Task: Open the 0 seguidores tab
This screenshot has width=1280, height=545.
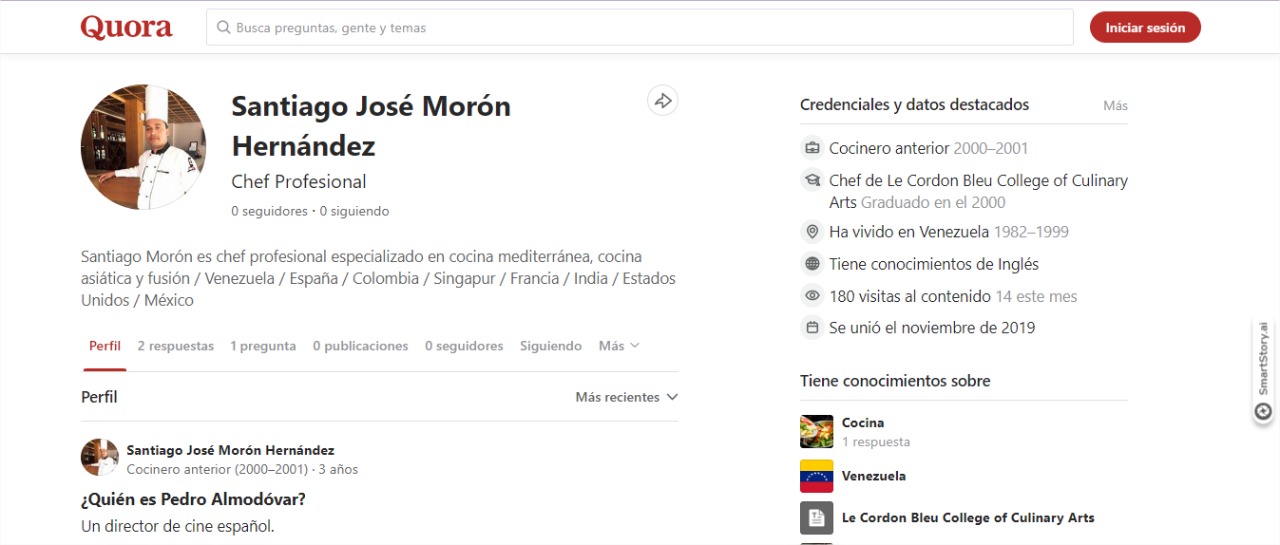Action: tap(464, 346)
